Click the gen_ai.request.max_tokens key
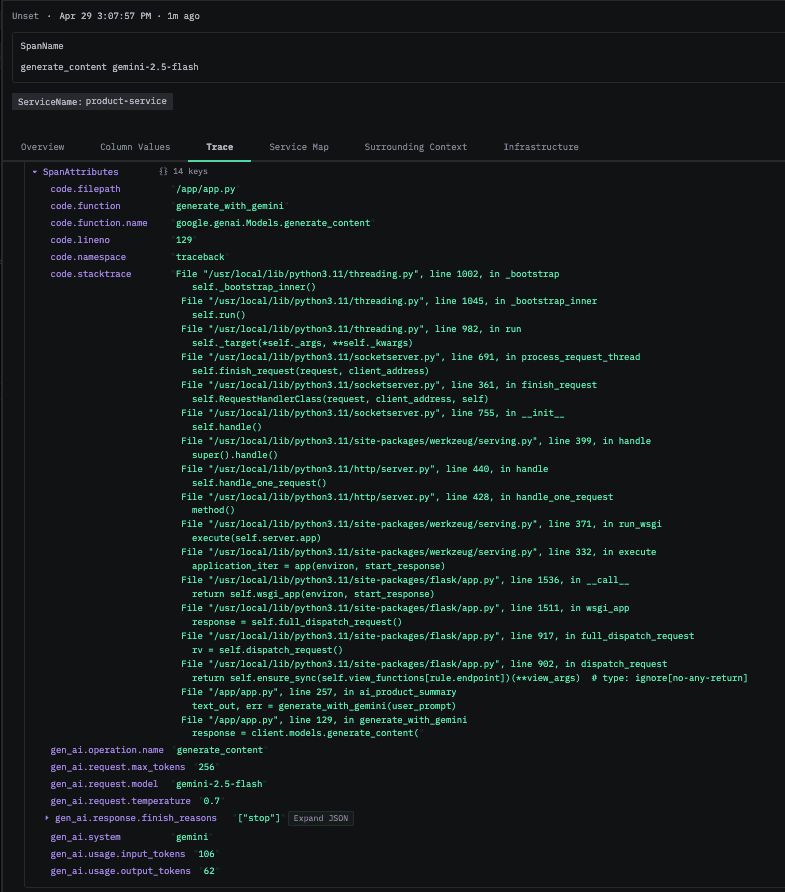The image size is (785, 892). click(x=118, y=767)
